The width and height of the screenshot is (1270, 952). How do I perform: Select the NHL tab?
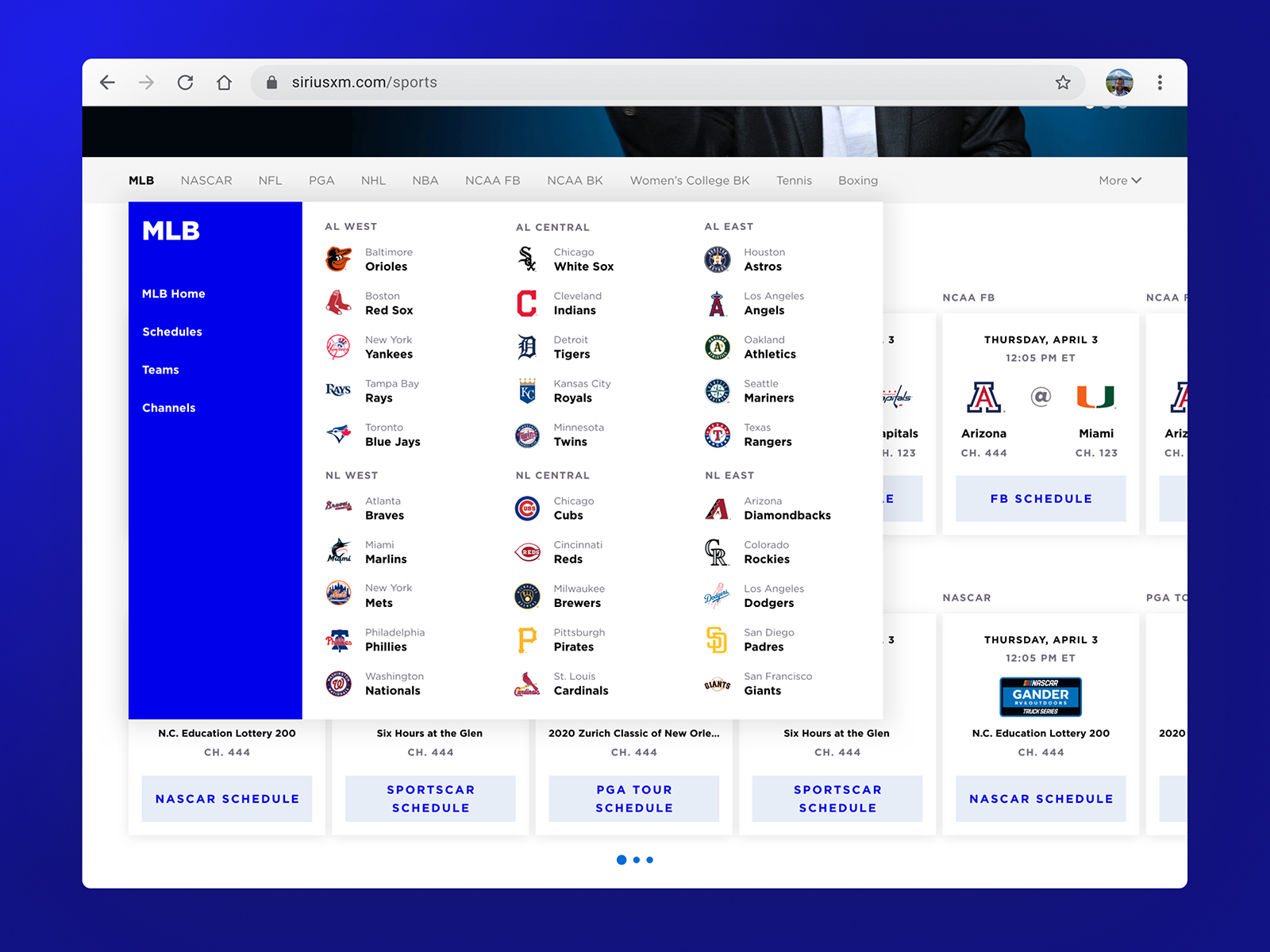(x=373, y=180)
